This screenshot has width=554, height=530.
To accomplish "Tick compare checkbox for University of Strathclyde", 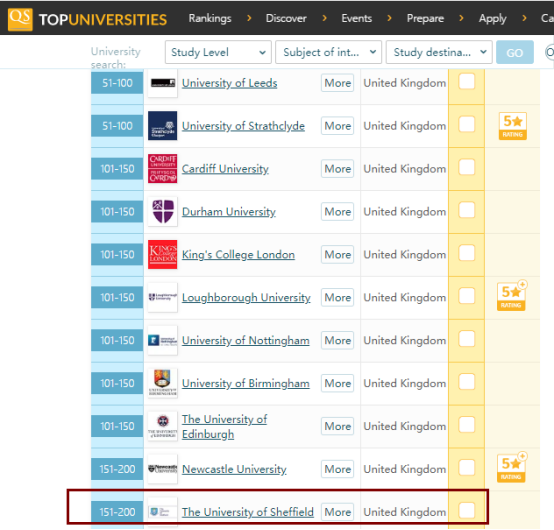I will 467,124.
